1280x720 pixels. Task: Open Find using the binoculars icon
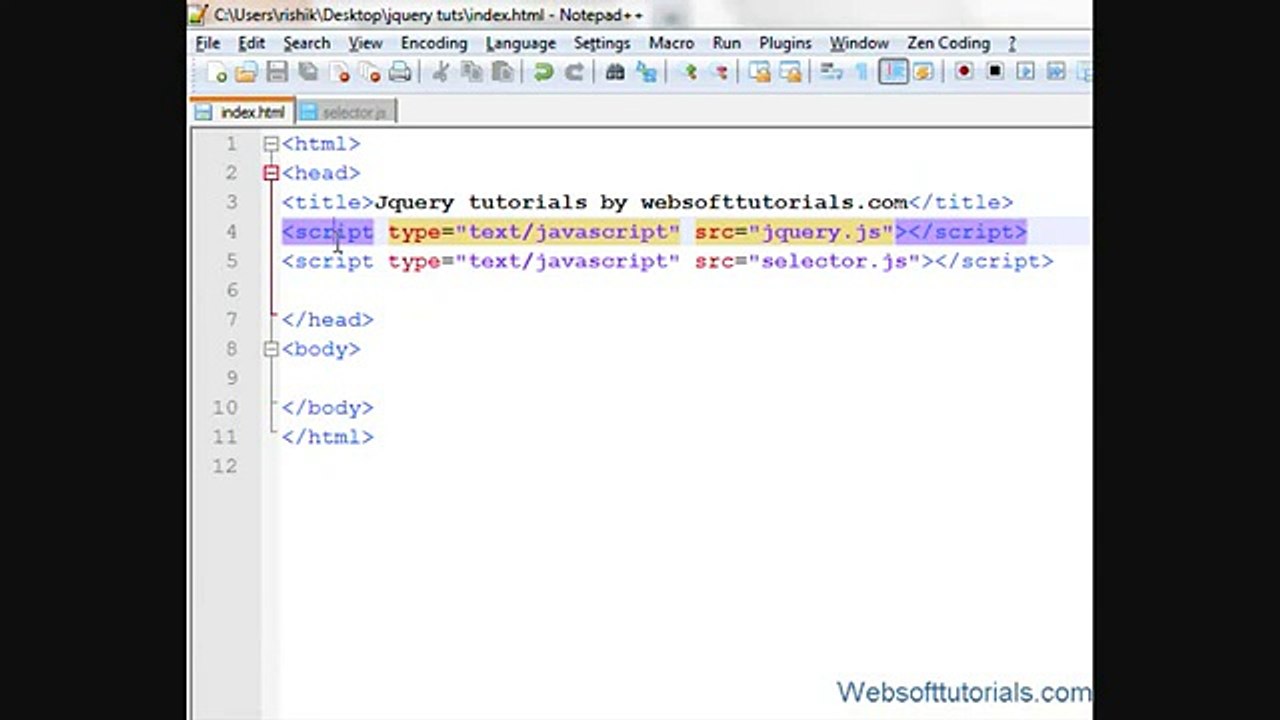coord(615,72)
